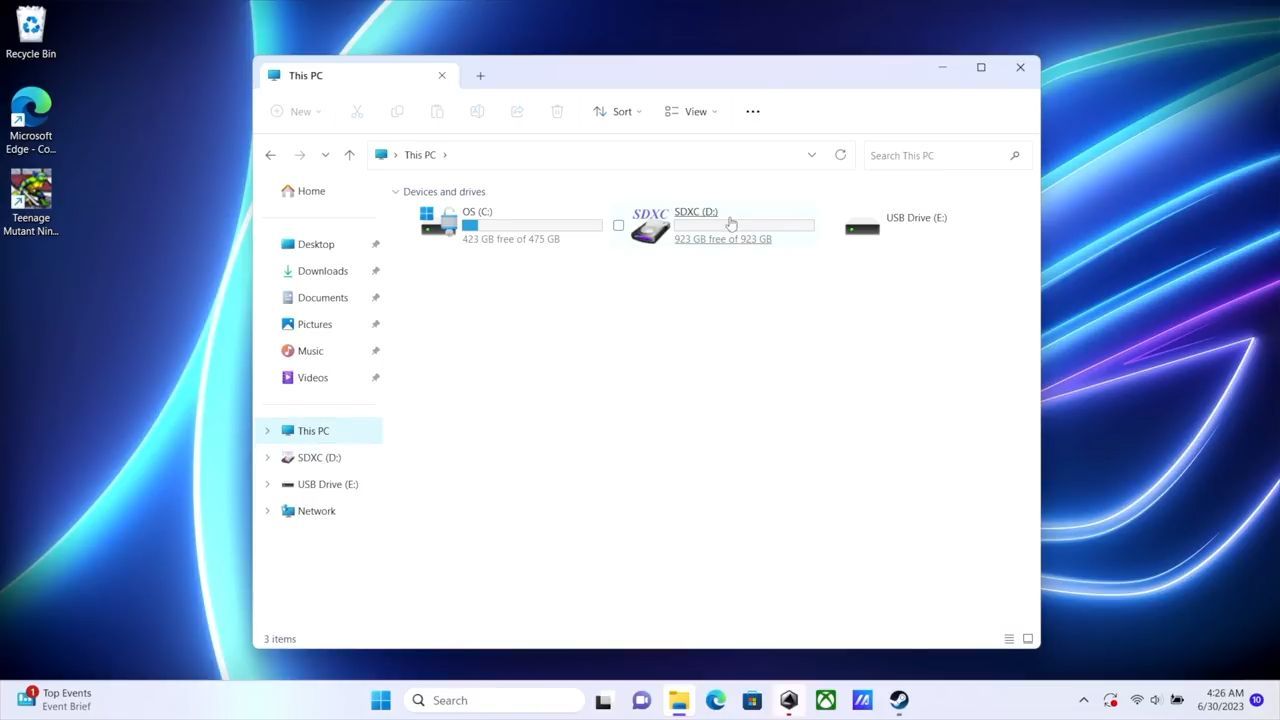This screenshot has height=720, width=1280.
Task: Expand This PC in navigation pane
Action: tap(267, 431)
